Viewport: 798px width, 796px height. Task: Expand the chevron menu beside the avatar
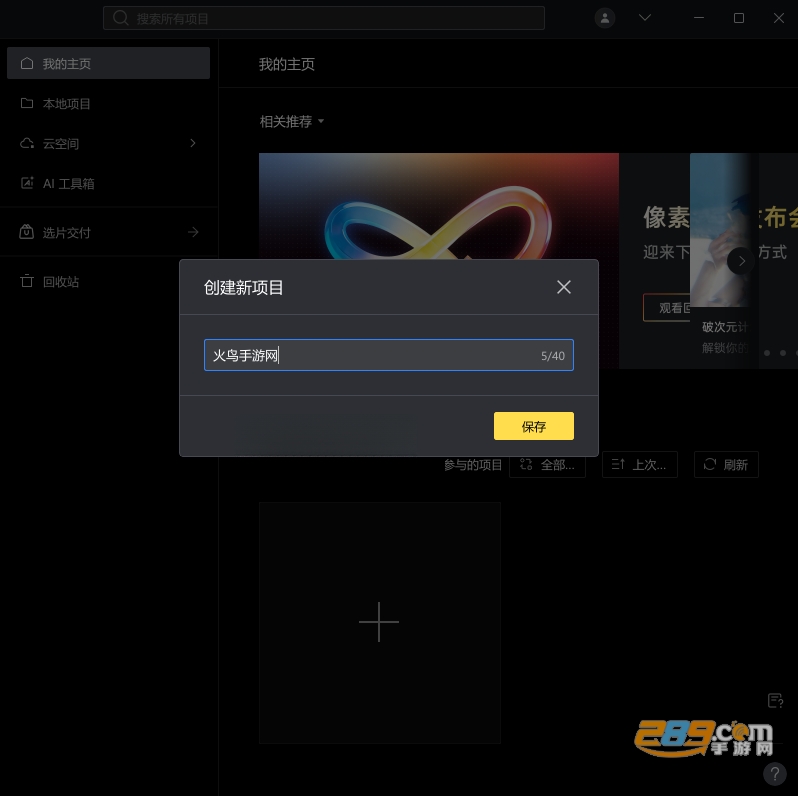click(645, 18)
